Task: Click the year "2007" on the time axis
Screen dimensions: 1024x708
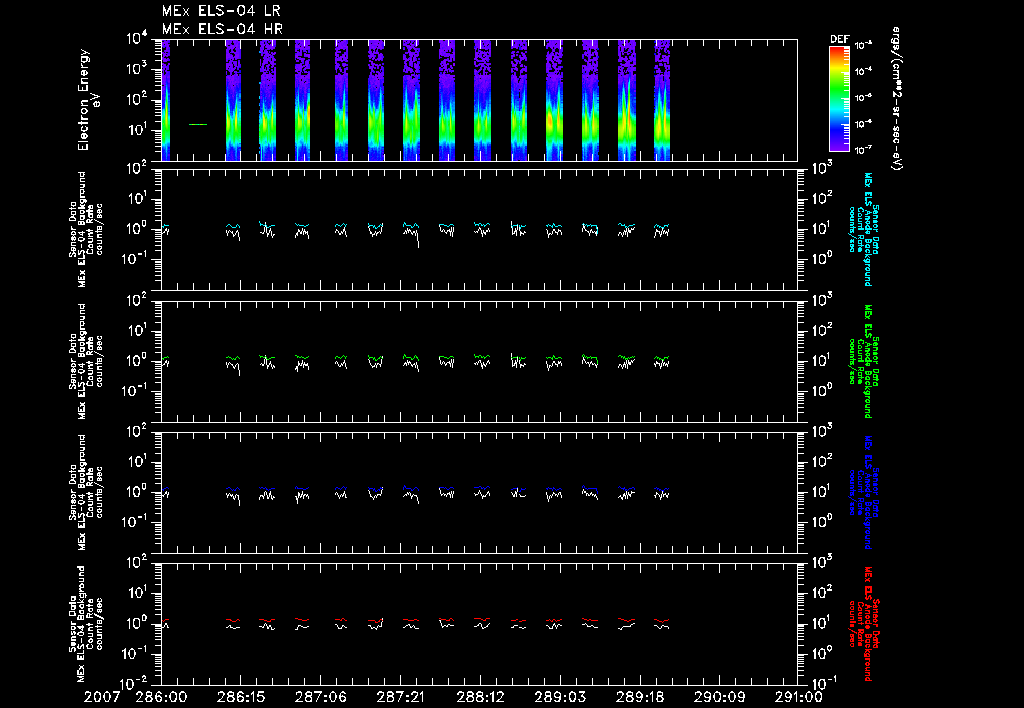Action: [101, 698]
